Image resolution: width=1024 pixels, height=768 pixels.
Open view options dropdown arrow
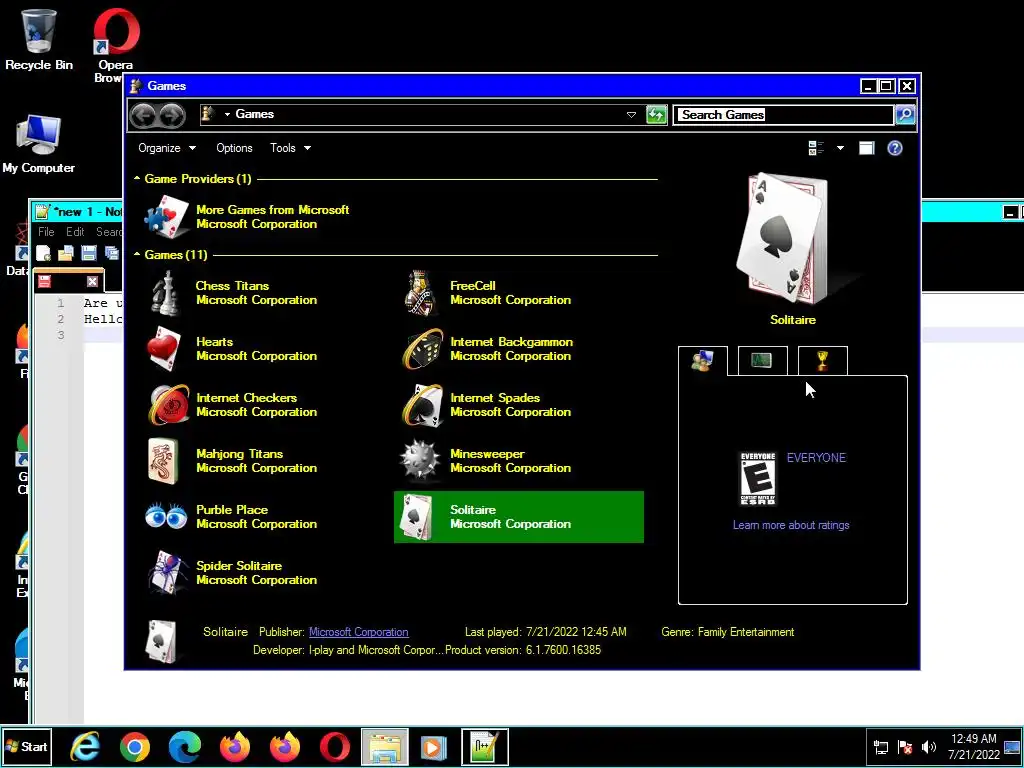tap(840, 148)
